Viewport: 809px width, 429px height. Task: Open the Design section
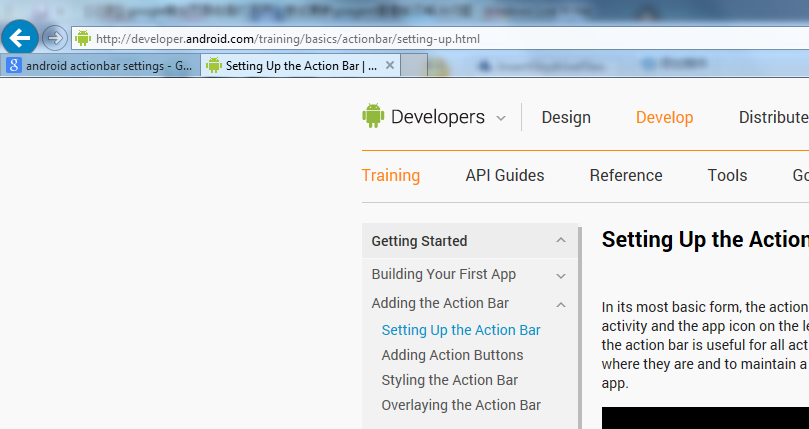click(566, 117)
